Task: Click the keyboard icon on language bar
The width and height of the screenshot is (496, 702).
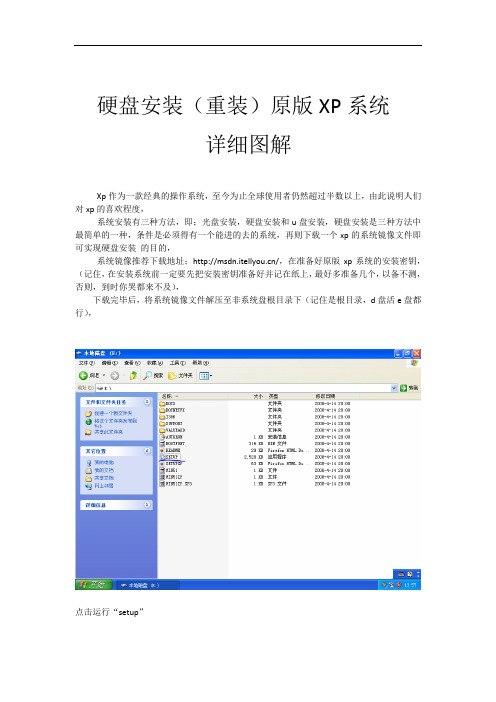Action: click(x=402, y=574)
